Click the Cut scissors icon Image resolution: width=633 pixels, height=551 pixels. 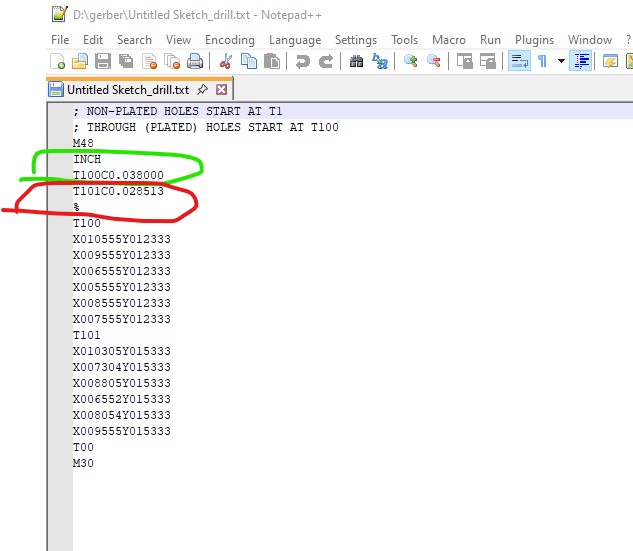(x=227, y=62)
